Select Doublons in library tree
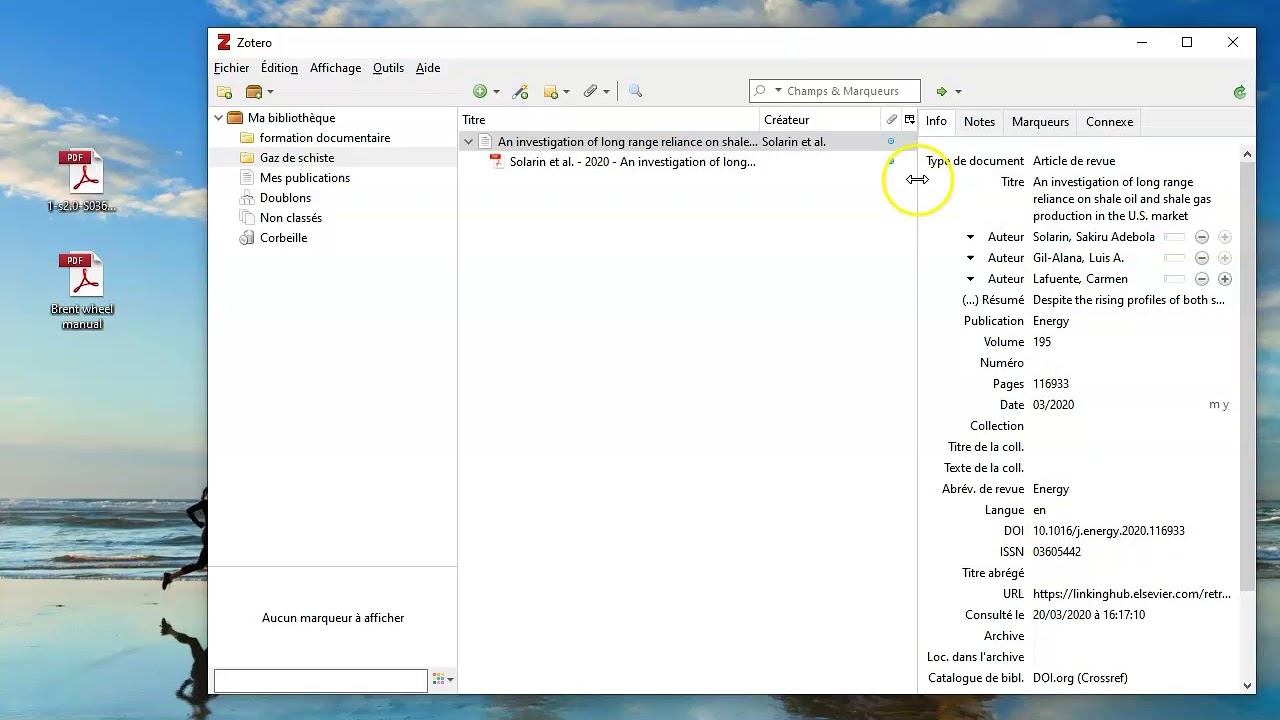The width and height of the screenshot is (1280, 720). click(285, 198)
